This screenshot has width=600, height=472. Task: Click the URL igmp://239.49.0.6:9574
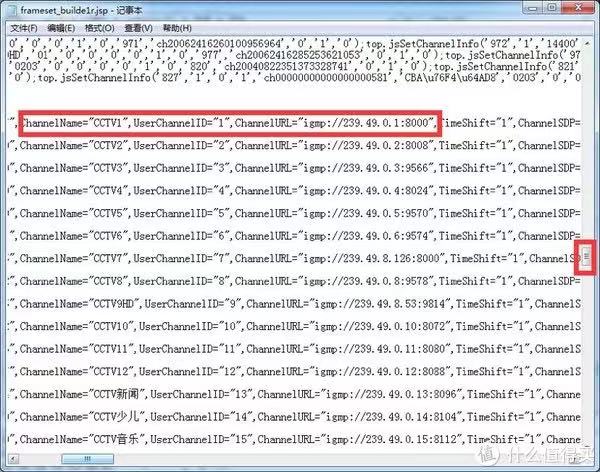point(365,236)
